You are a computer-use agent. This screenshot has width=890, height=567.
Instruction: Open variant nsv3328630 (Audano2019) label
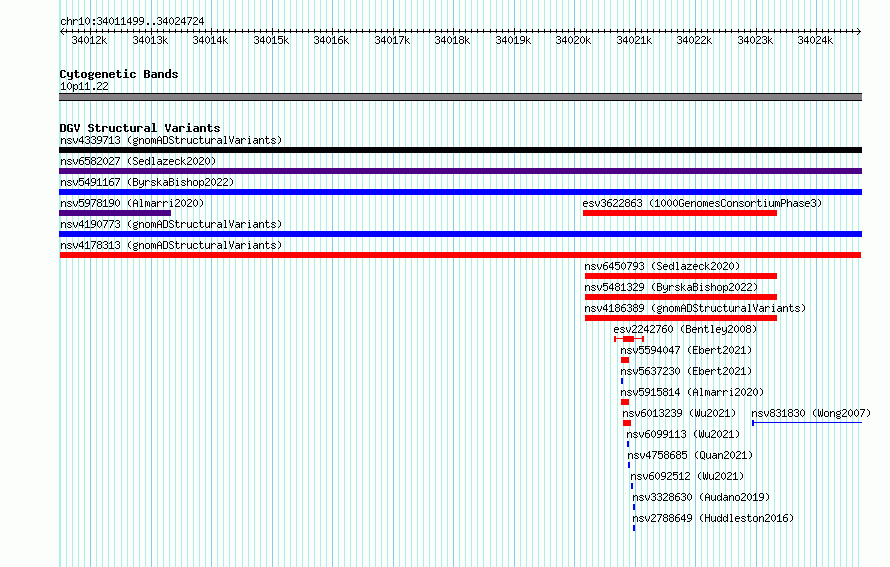[x=701, y=497]
